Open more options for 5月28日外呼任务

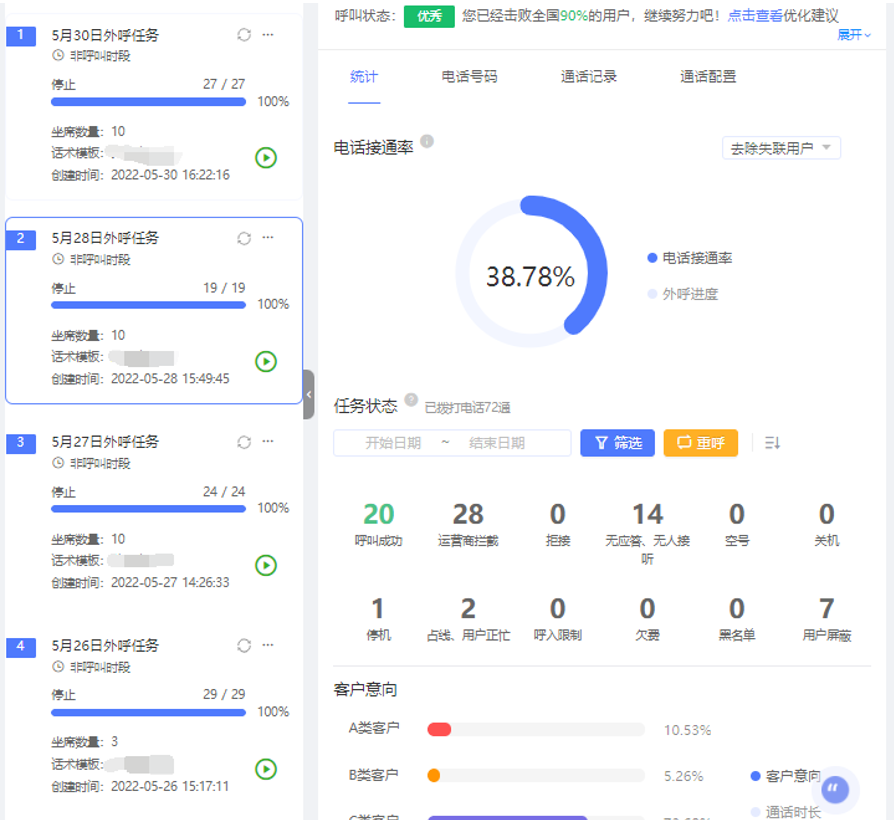[268, 238]
